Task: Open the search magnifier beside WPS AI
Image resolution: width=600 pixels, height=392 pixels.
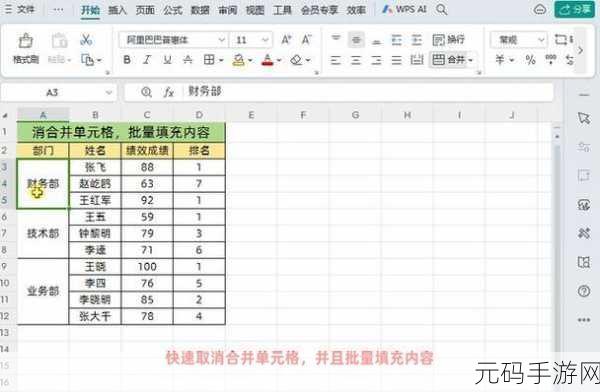Action: pyautogui.click(x=442, y=9)
